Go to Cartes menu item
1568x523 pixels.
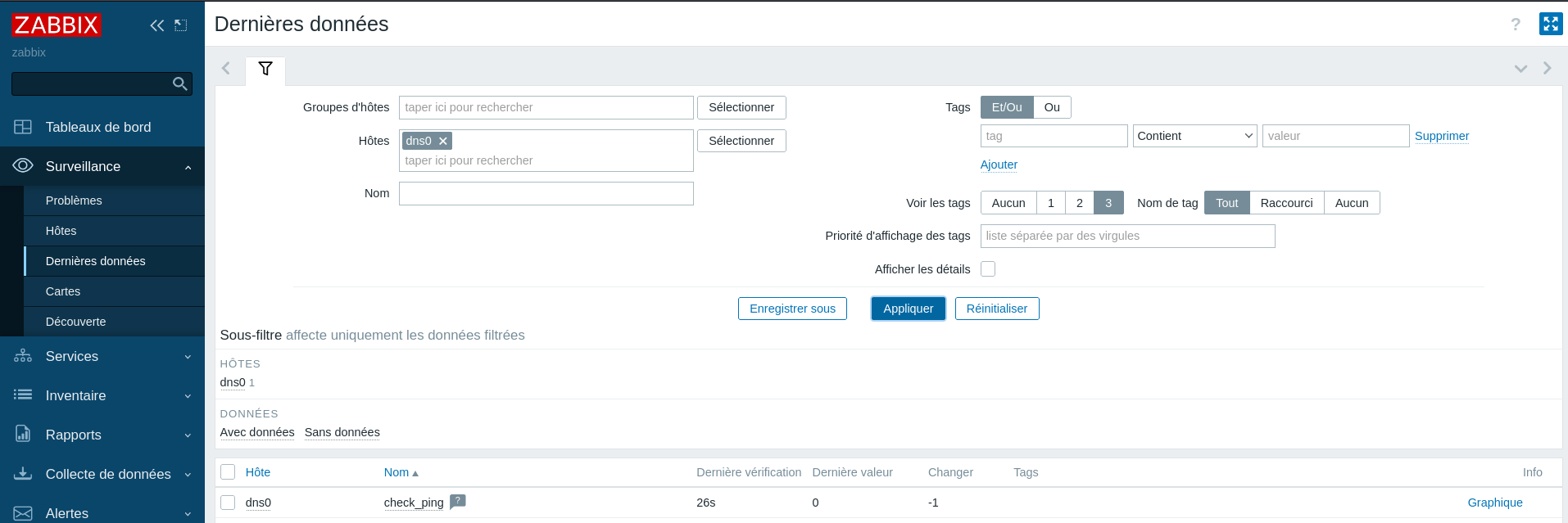click(63, 291)
